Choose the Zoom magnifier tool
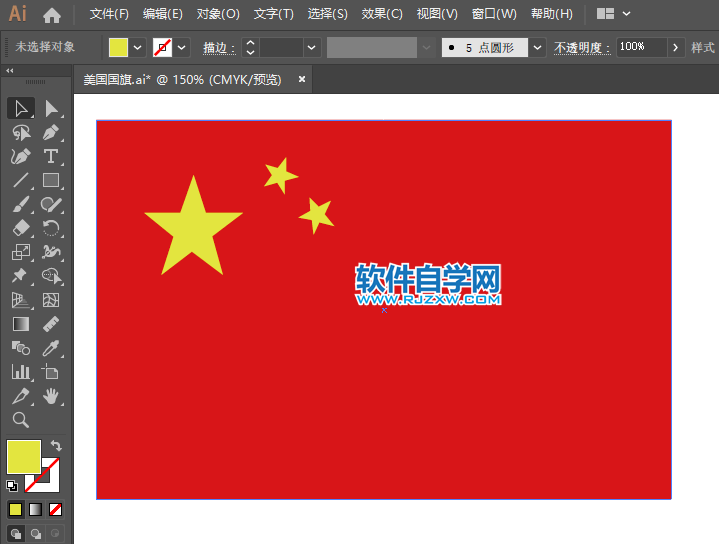The width and height of the screenshot is (719, 544). point(21,420)
